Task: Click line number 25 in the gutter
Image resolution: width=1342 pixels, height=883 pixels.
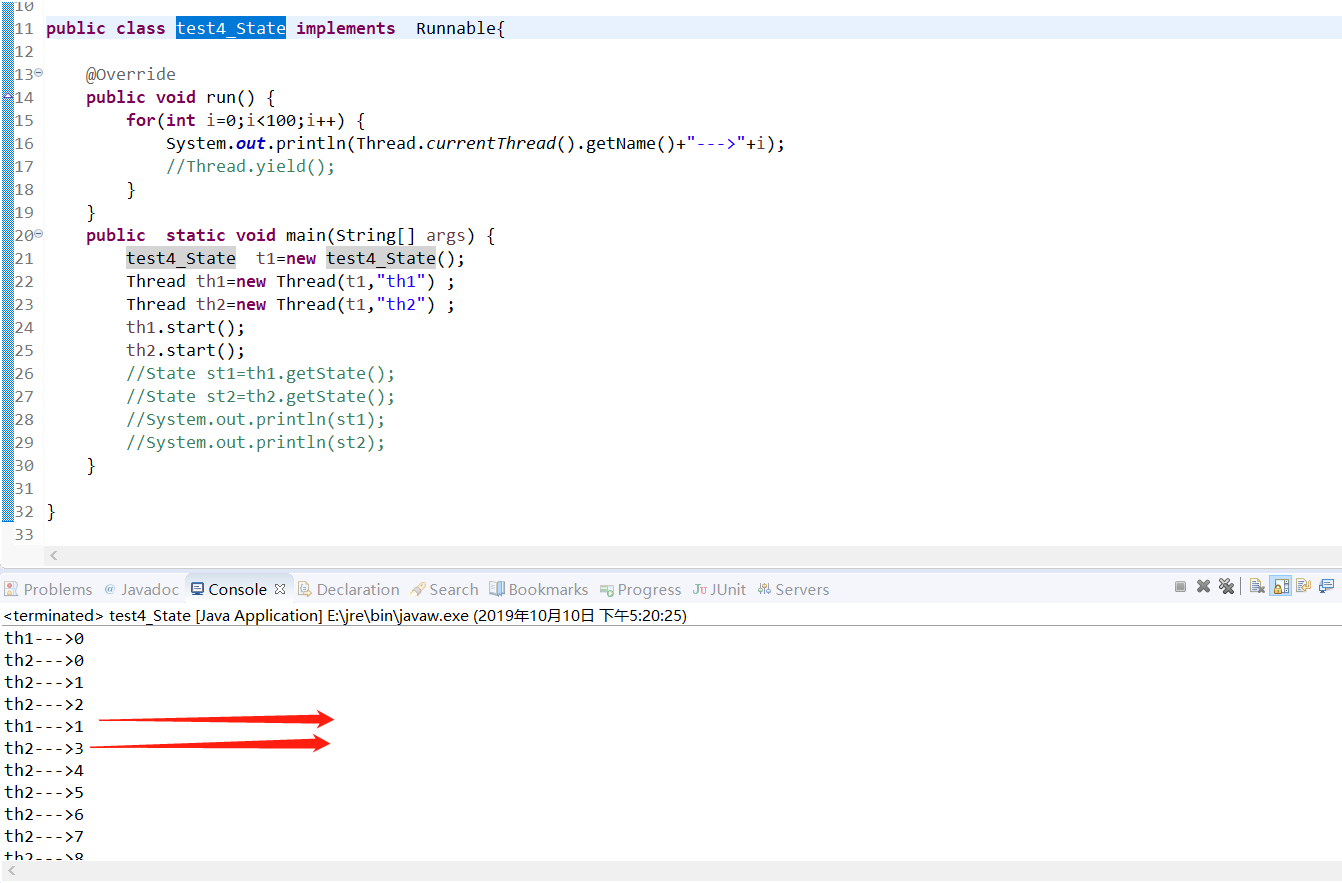Action: [23, 350]
